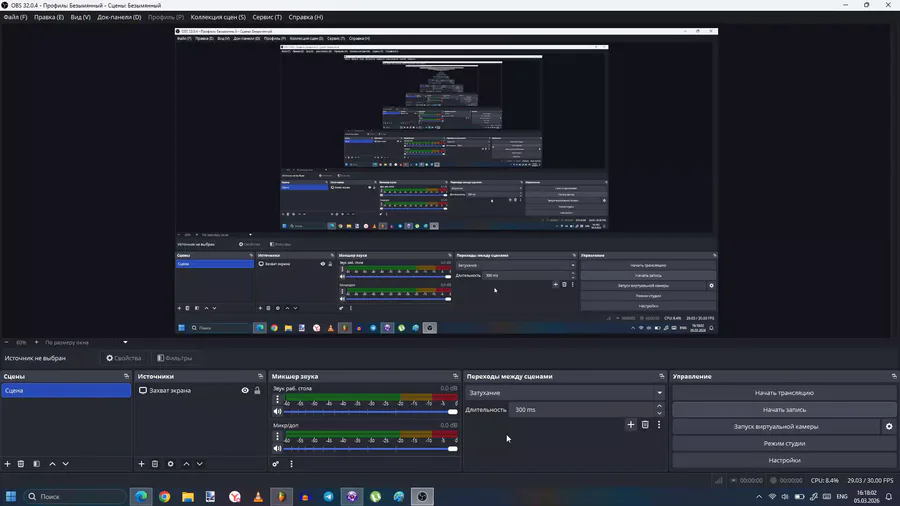Screen dimensions: 900x506
Task: Switch ENG input language in tray
Action: pos(842,496)
